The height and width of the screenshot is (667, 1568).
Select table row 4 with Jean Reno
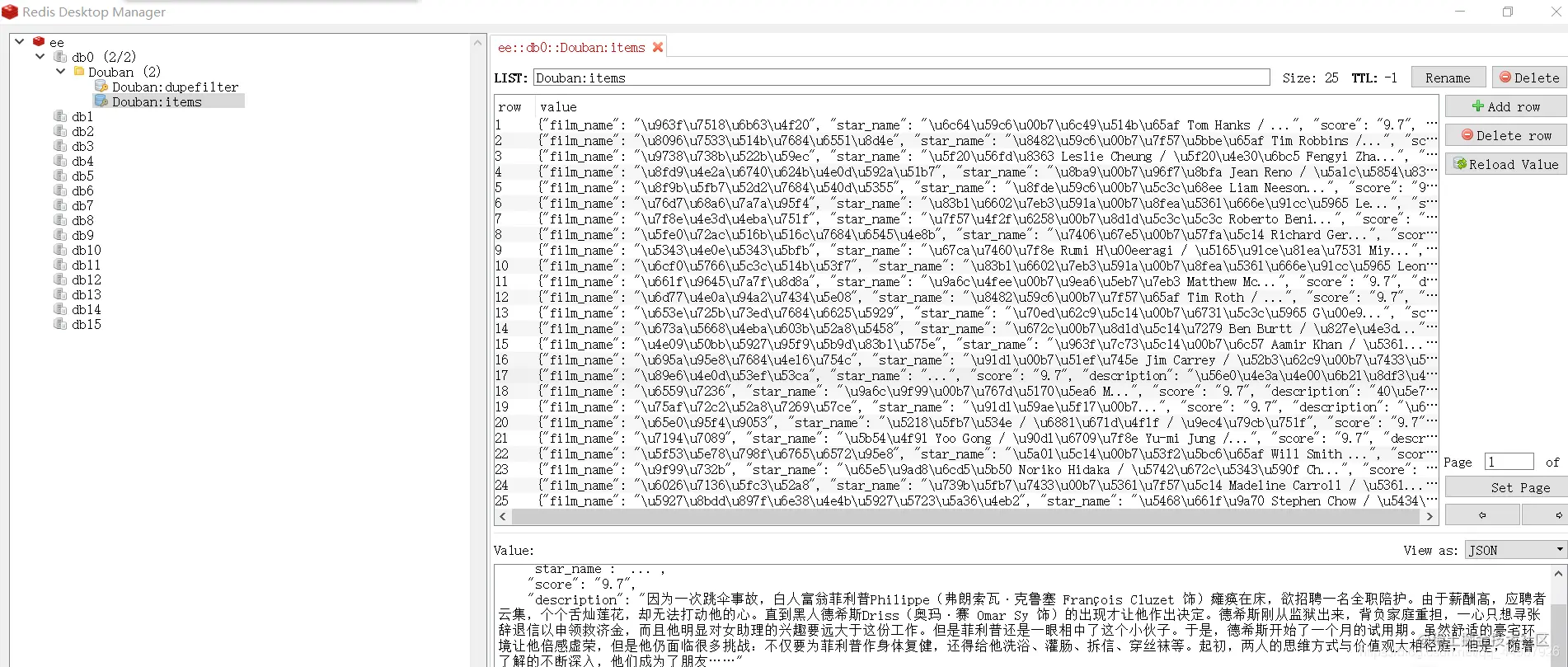966,172
